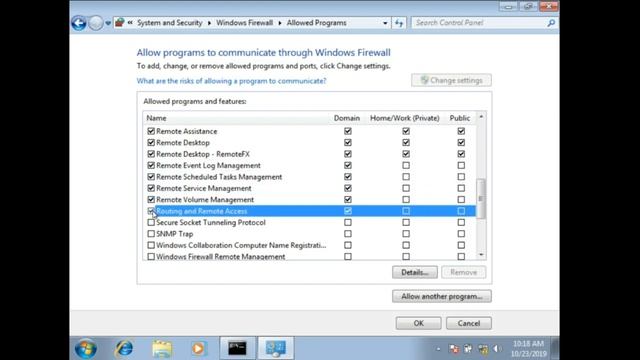The image size is (640, 360).
Task: Toggle Remote Scheduled Tasks Management checkbox
Action: 151,177
